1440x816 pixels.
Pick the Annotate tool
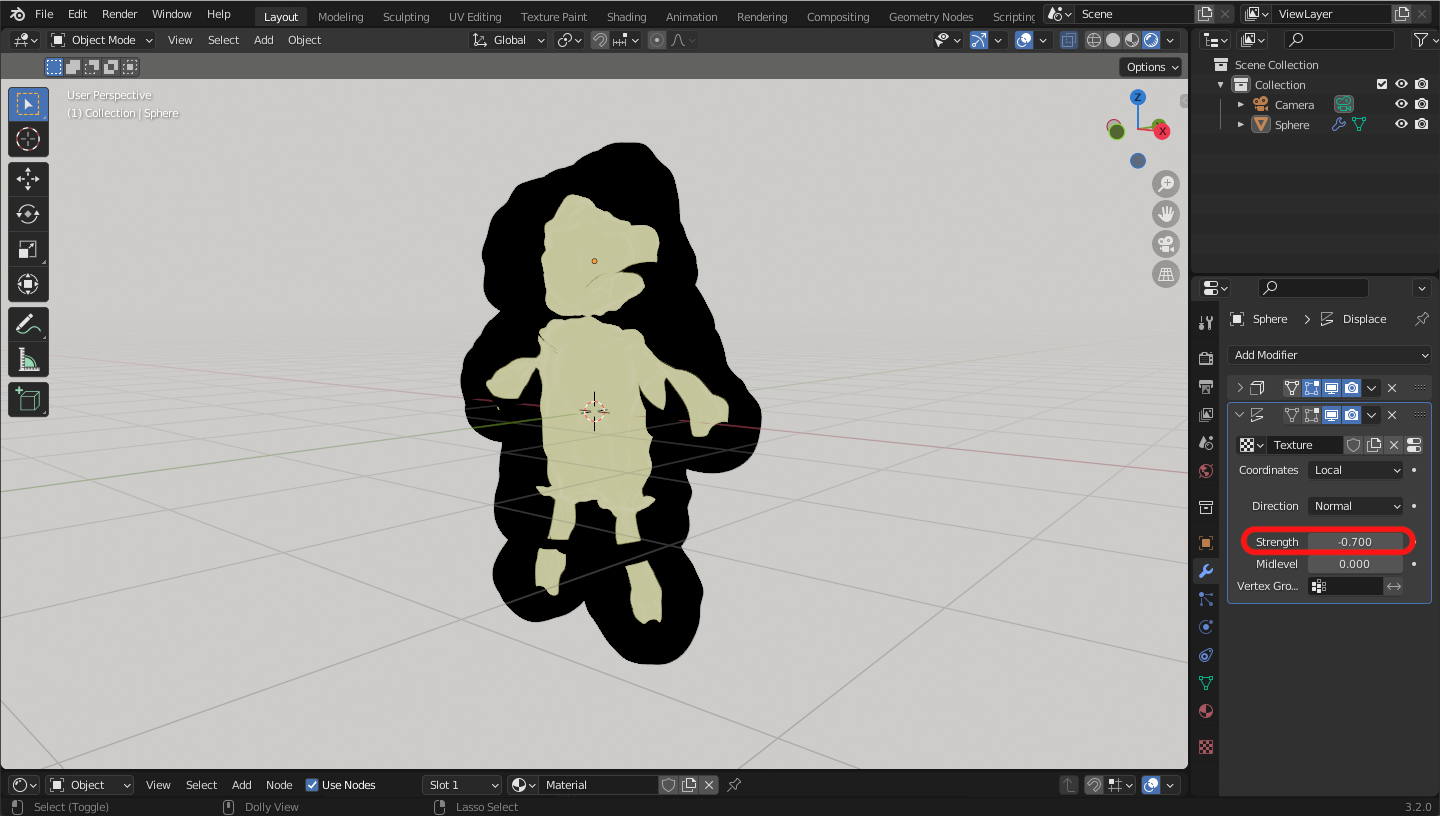(x=28, y=324)
